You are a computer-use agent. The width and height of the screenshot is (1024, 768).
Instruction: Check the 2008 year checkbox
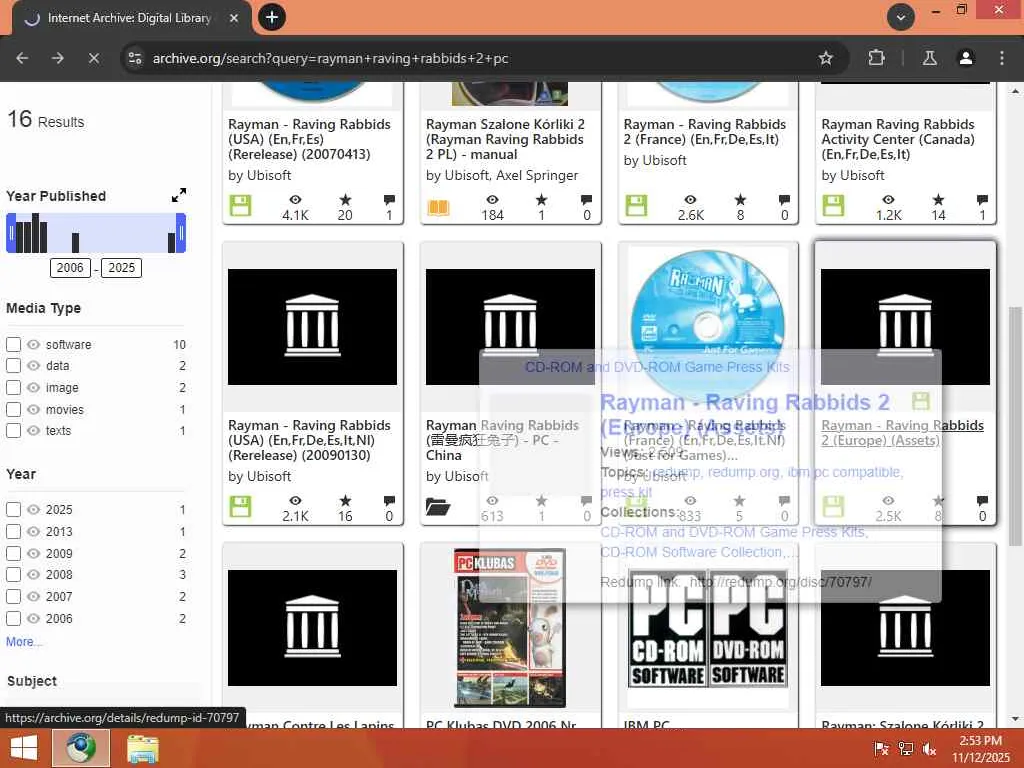pyautogui.click(x=13, y=575)
